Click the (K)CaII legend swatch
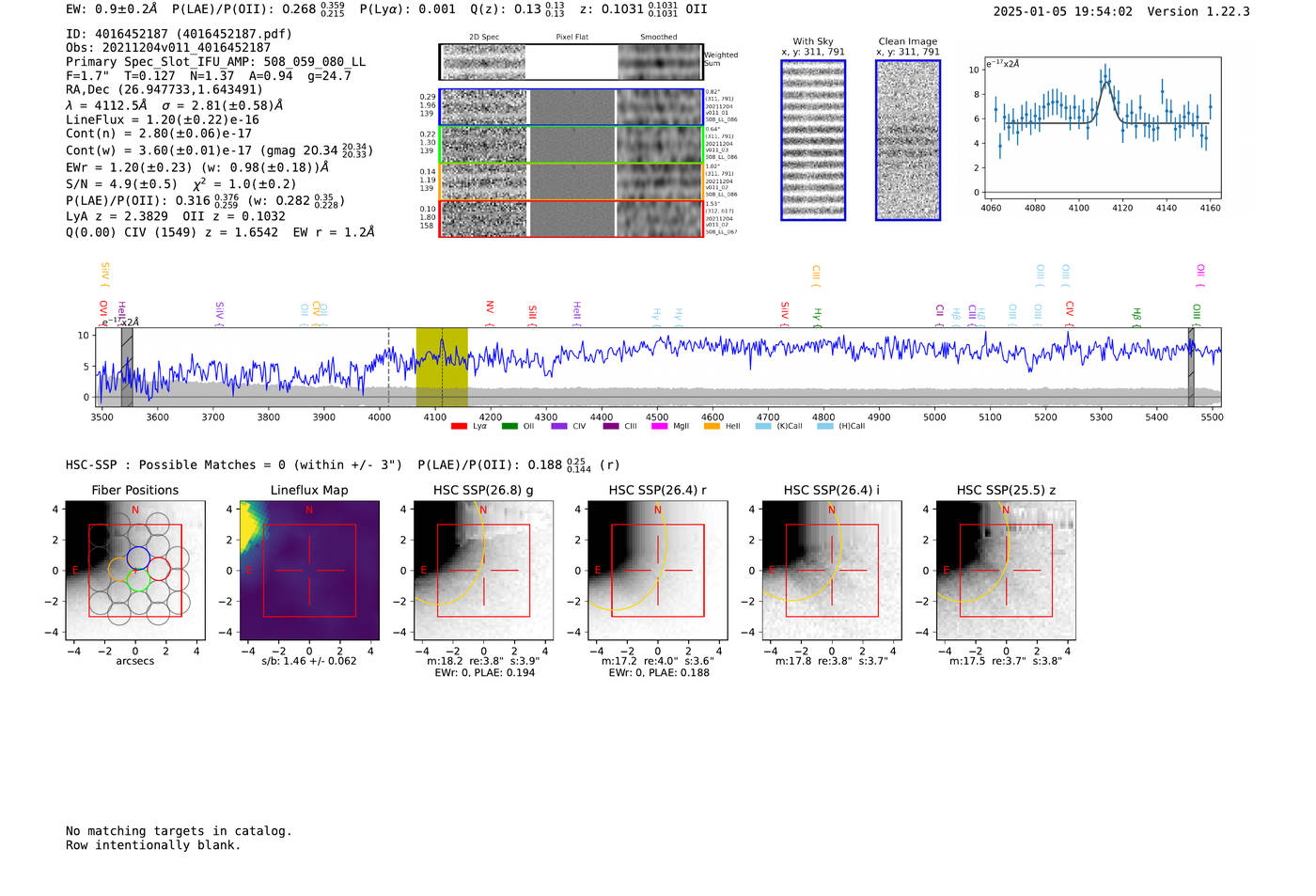 click(x=763, y=426)
